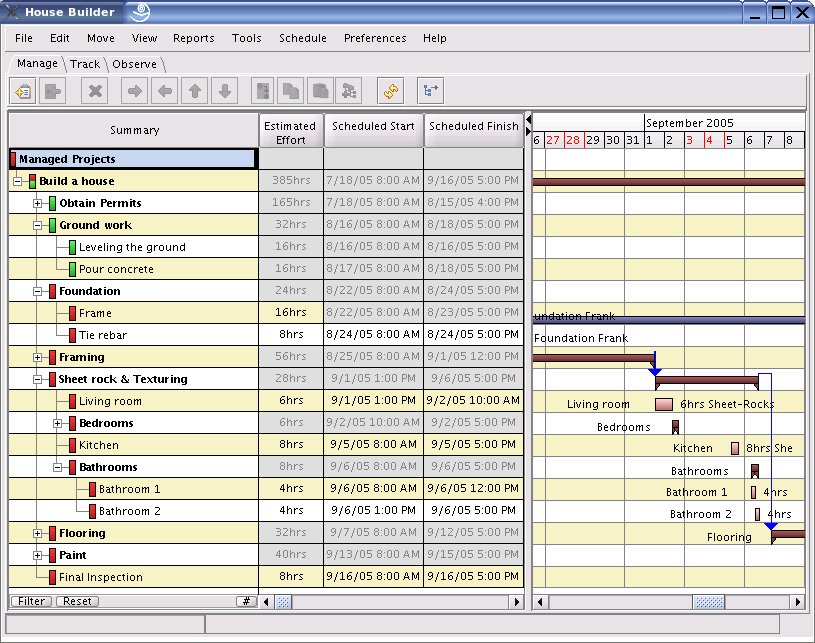Click Tie rebar scheduled start 8/24/05 8:00 AM

pyautogui.click(x=373, y=335)
